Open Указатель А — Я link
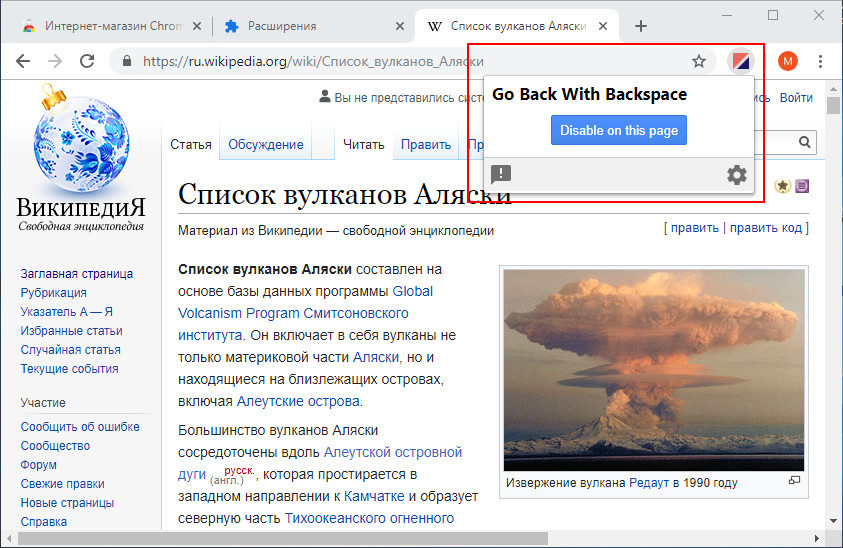The height and width of the screenshot is (548, 843). 67,312
